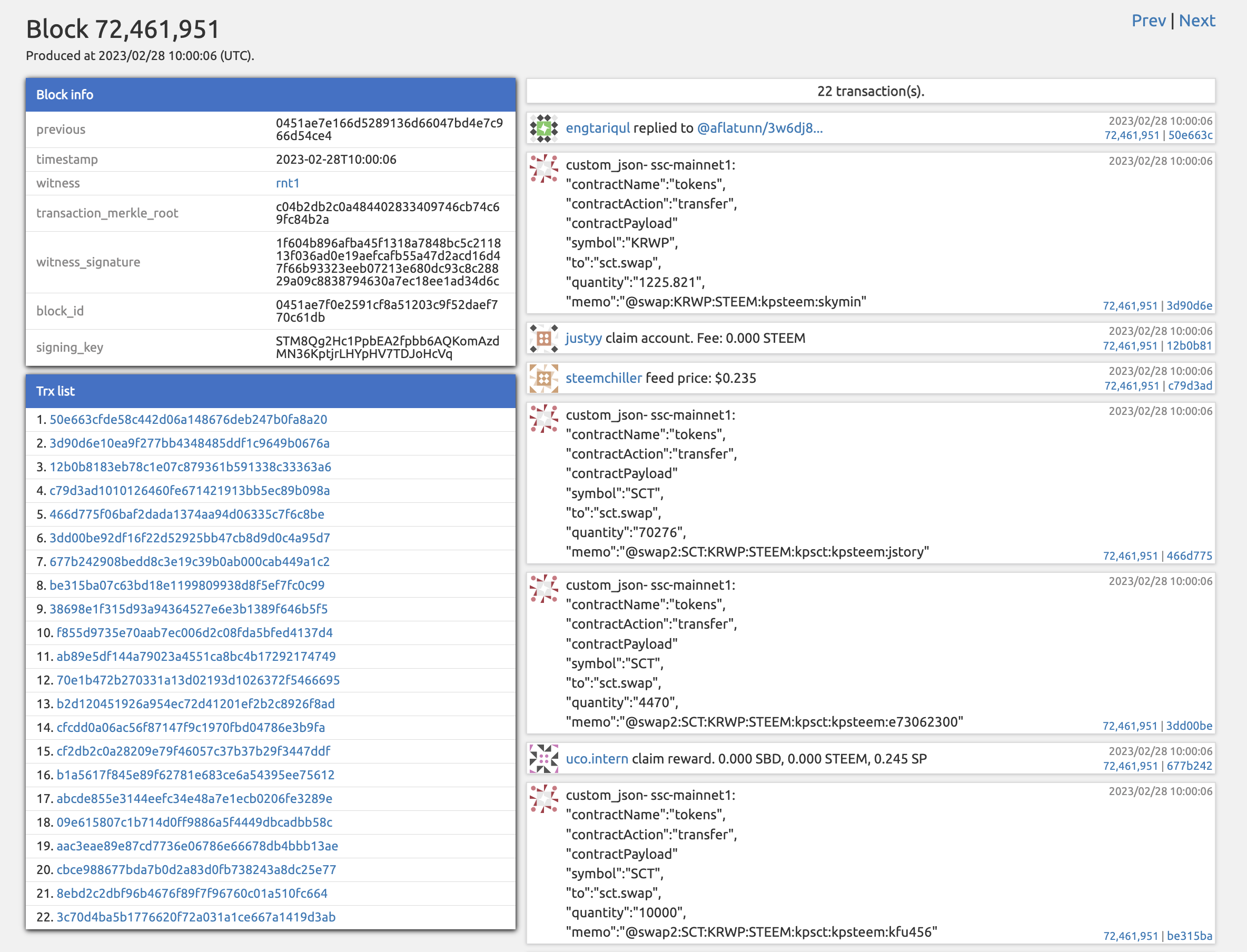This screenshot has height=952, width=1247.
Task: Click the Trx list panel header
Action: 270,391
